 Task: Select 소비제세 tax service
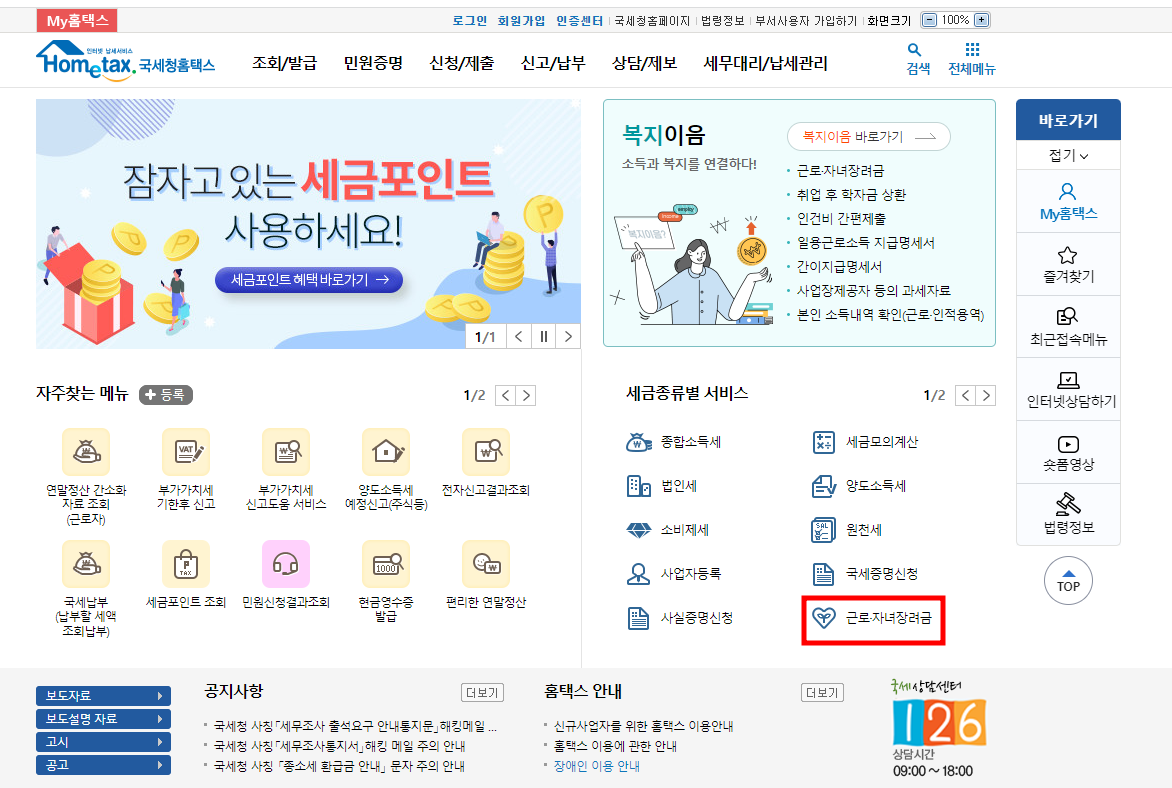667,530
